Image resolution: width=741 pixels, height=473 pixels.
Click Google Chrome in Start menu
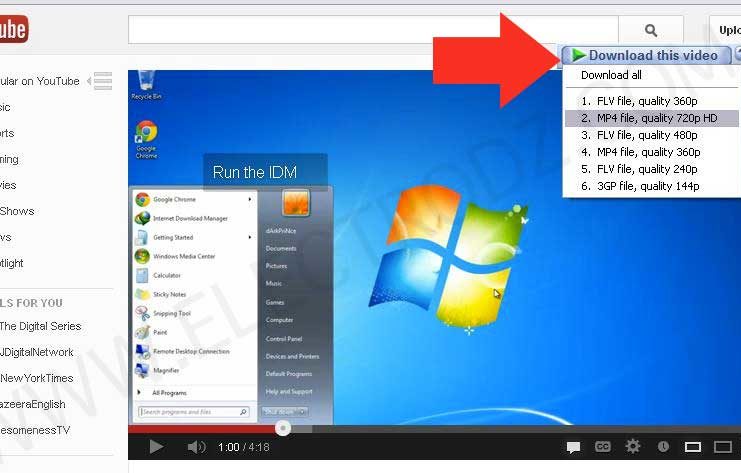click(174, 199)
